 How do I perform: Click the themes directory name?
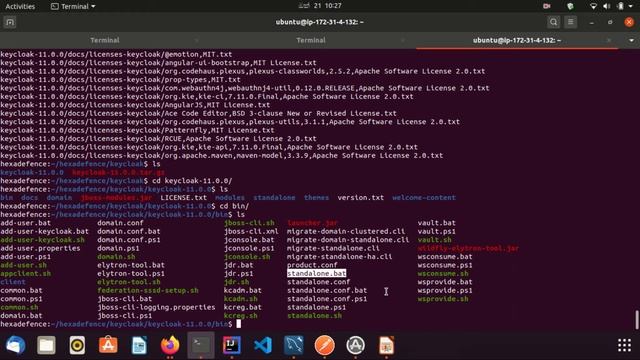[x=316, y=198]
